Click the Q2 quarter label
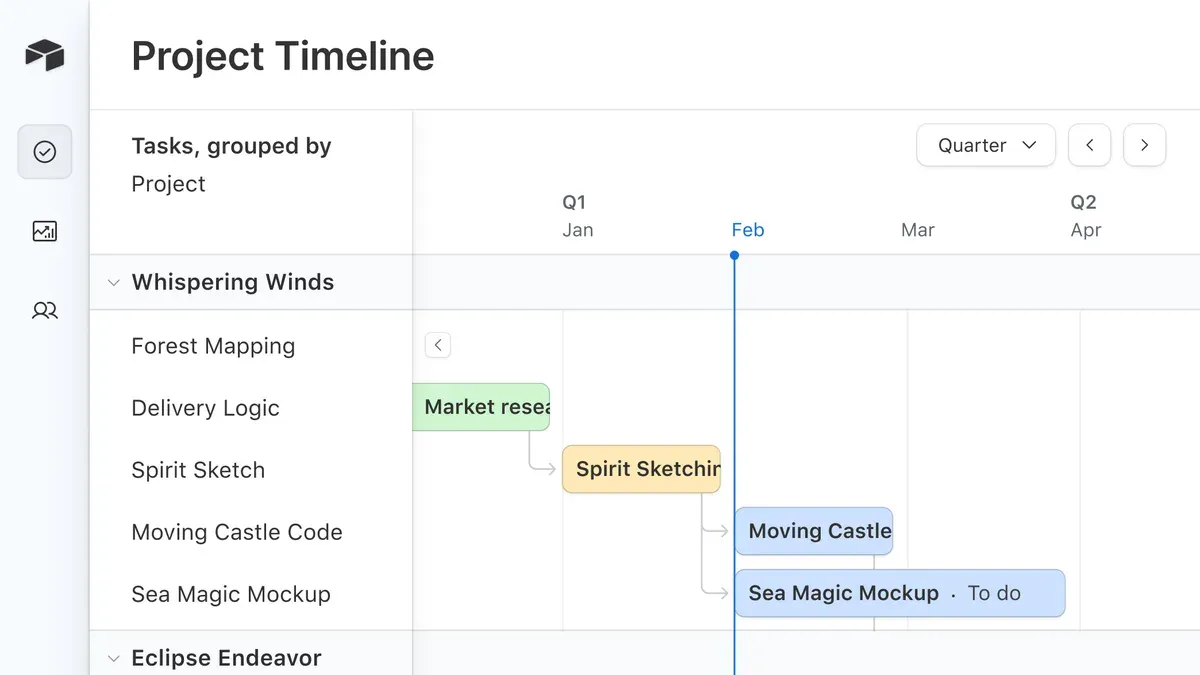Screen dimensions: 1200x675 pyautogui.click(x=1084, y=202)
